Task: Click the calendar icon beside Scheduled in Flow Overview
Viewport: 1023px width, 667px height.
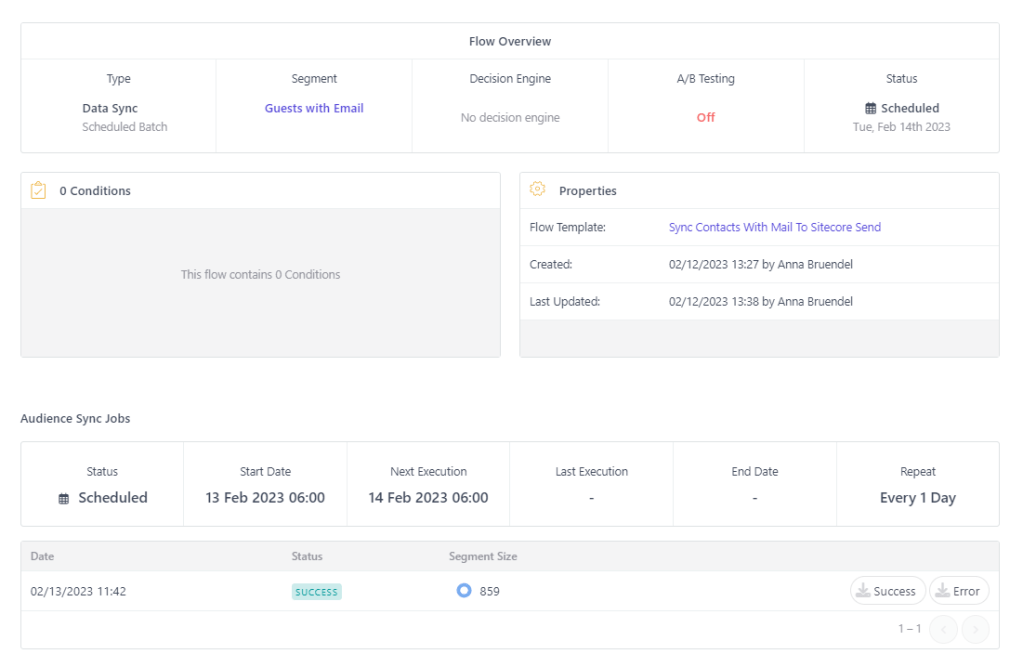Action: pyautogui.click(x=870, y=108)
